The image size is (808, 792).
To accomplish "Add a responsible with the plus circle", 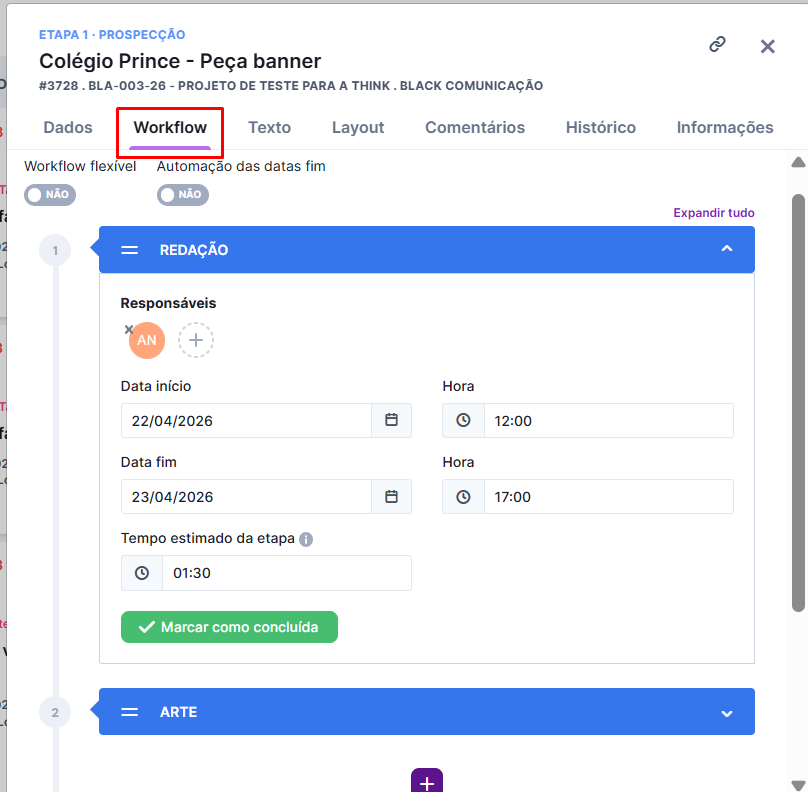I will [196, 340].
